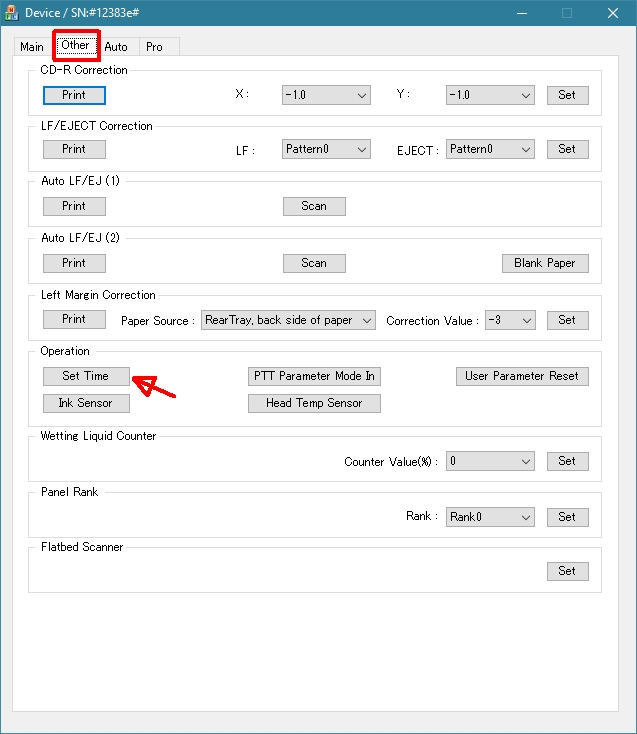The image size is (637, 734).
Task: Click the app icon in title bar
Action: click(x=13, y=13)
